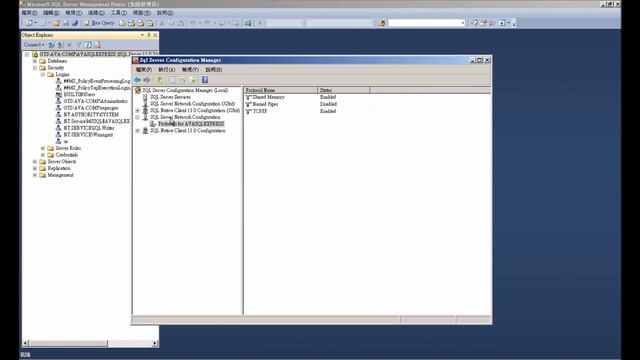Click the Back arrow in Configuration Manager toolbar
This screenshot has height=360, width=640.
138,80
